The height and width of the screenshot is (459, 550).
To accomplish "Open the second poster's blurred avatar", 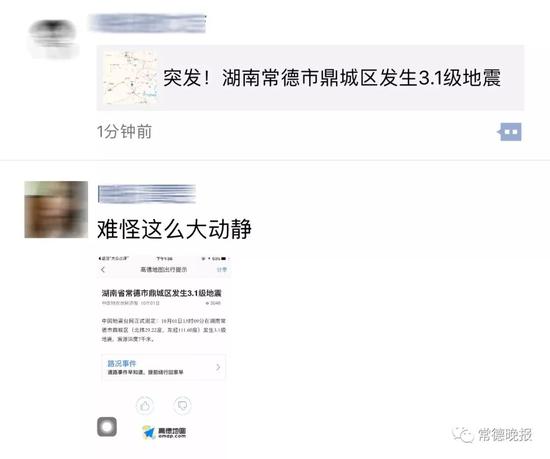I will point(56,209).
